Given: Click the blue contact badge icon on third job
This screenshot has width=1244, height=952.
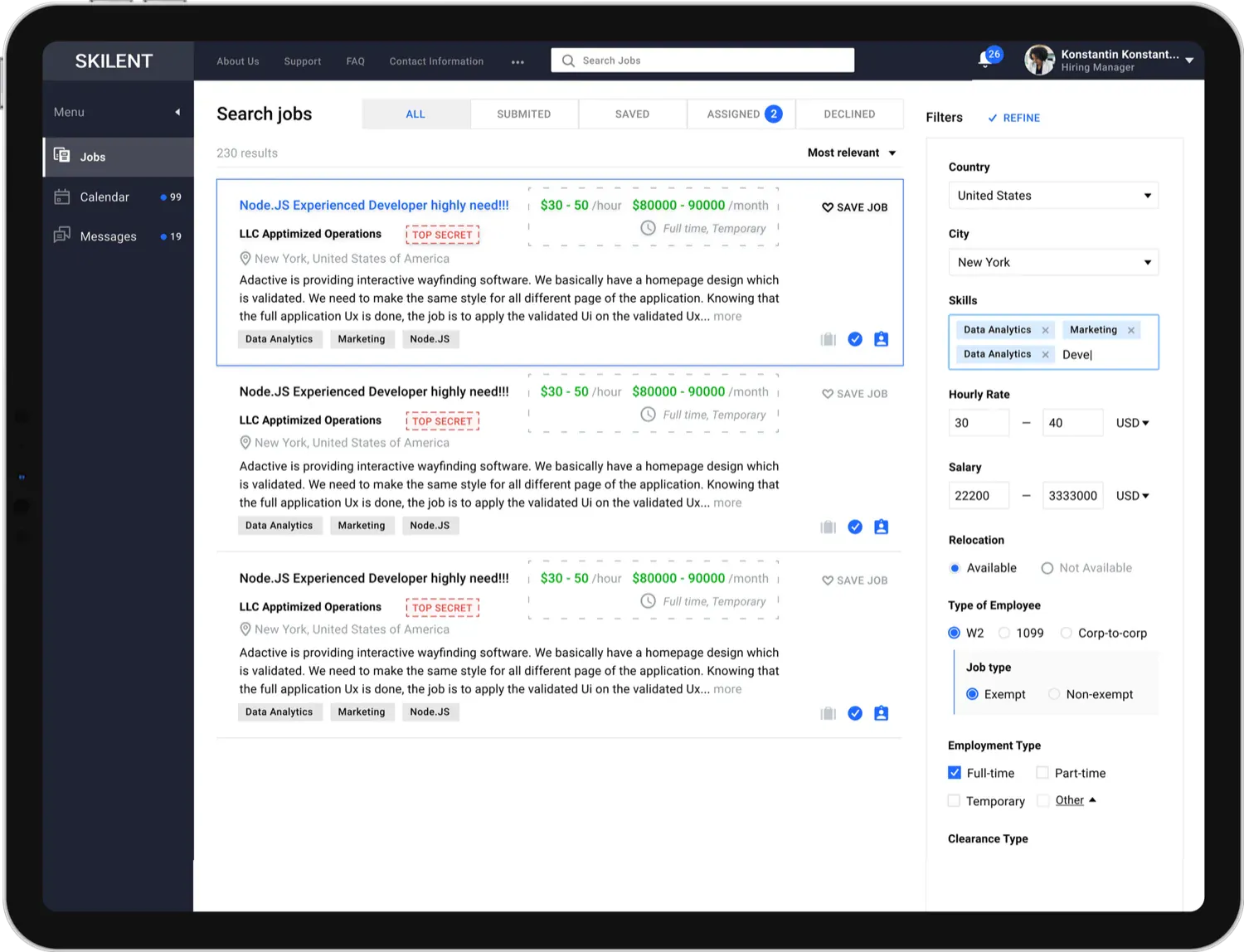Looking at the screenshot, I should 881,713.
